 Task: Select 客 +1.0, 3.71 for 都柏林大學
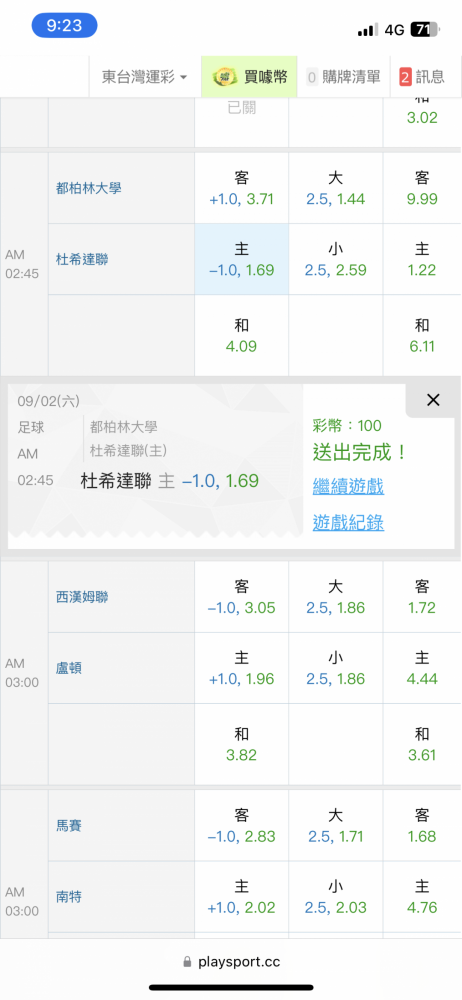[242, 188]
